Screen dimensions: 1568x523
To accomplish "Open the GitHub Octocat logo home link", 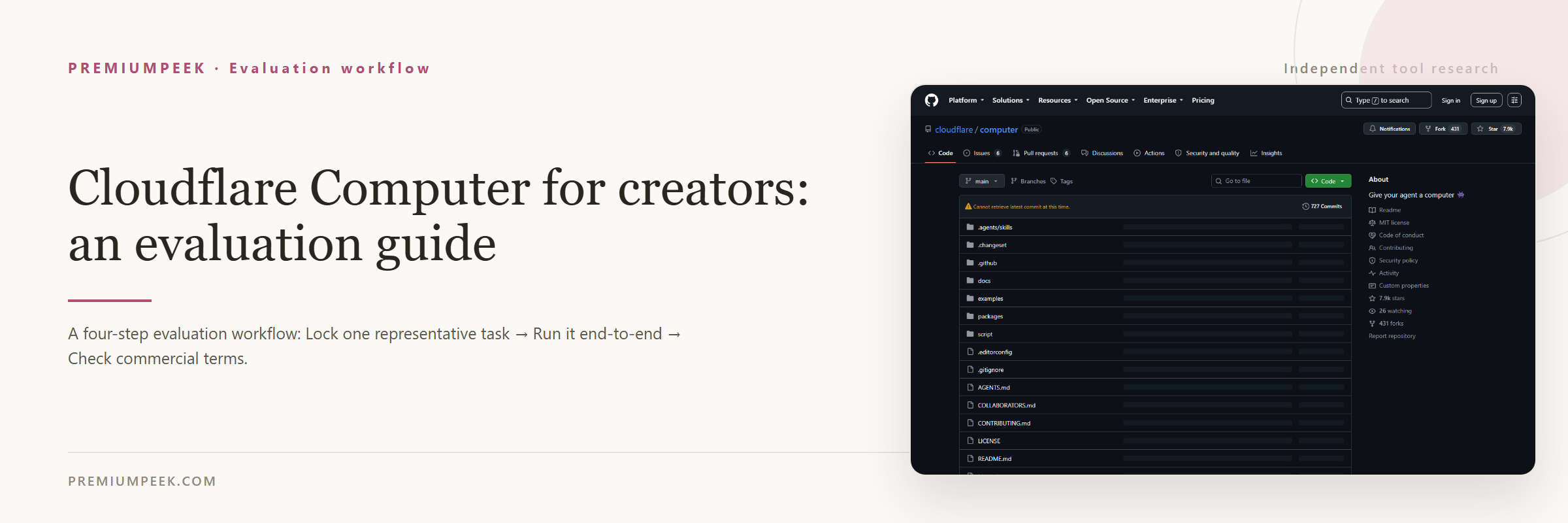I will point(932,100).
